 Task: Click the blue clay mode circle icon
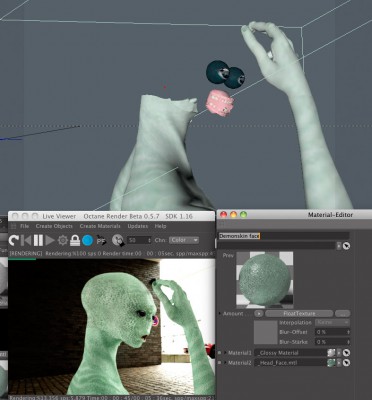(87, 240)
